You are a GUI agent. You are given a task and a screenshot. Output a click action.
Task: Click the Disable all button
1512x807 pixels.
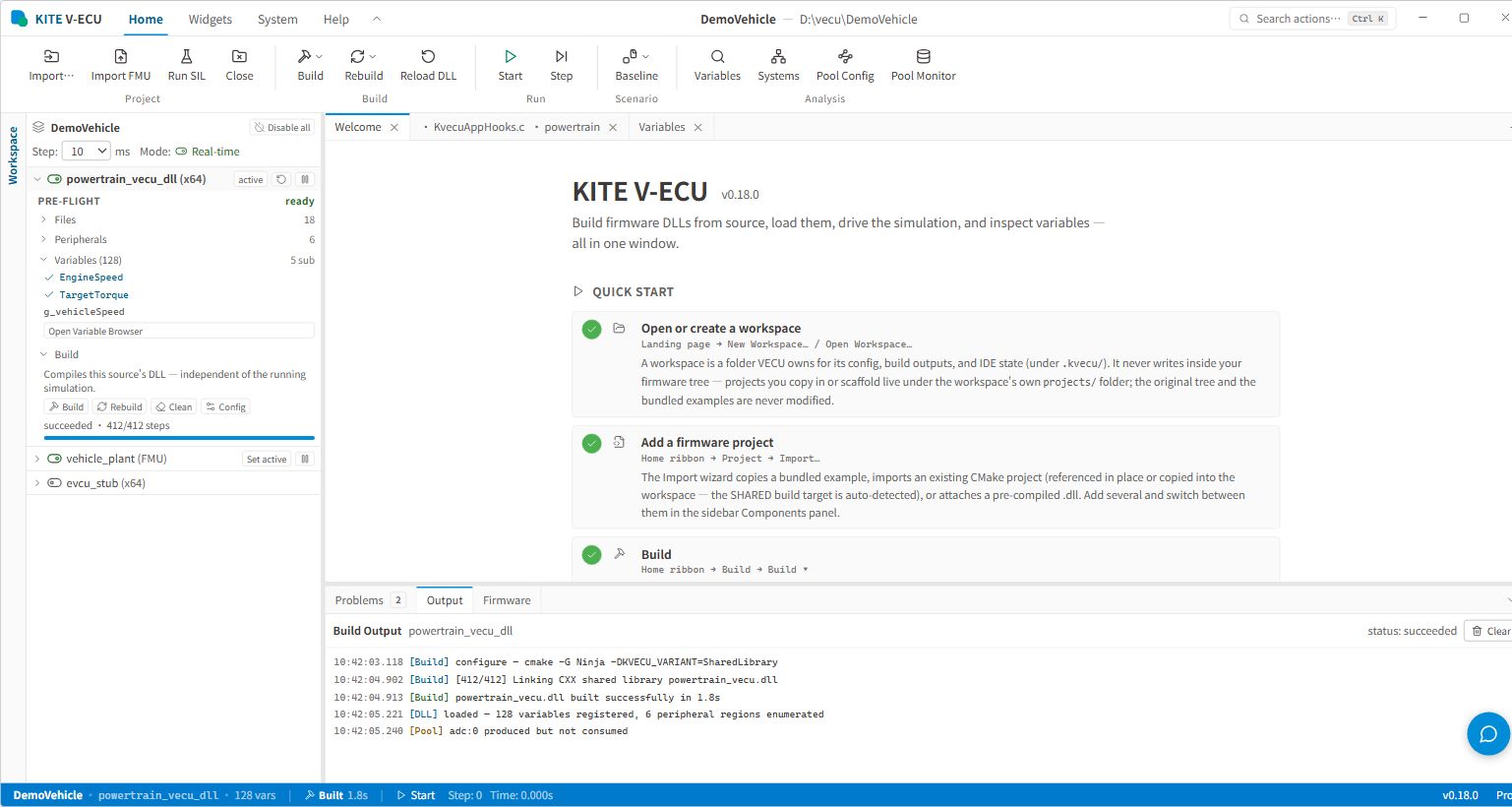pos(282,128)
